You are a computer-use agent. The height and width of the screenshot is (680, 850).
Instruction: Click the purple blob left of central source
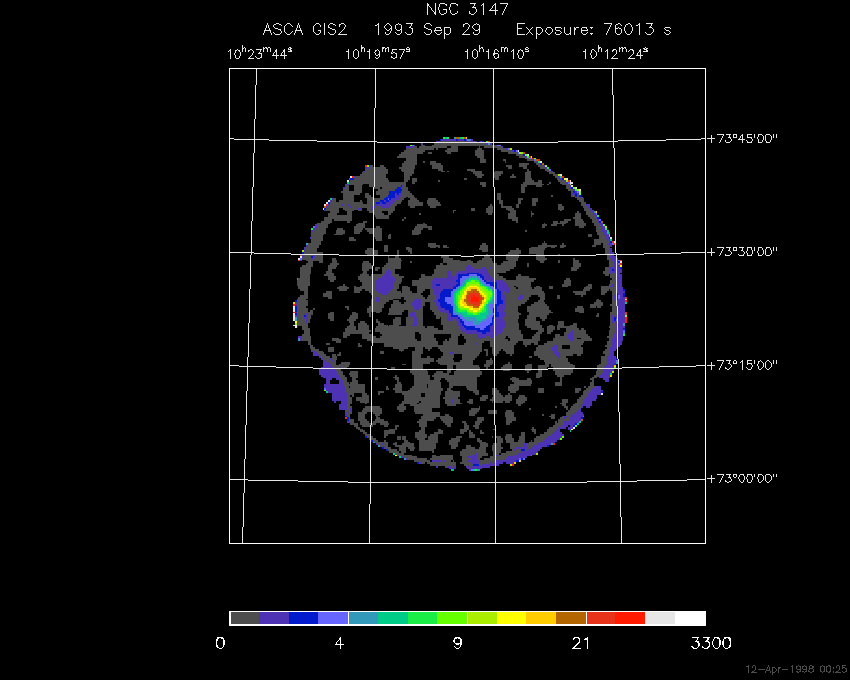pos(385,284)
